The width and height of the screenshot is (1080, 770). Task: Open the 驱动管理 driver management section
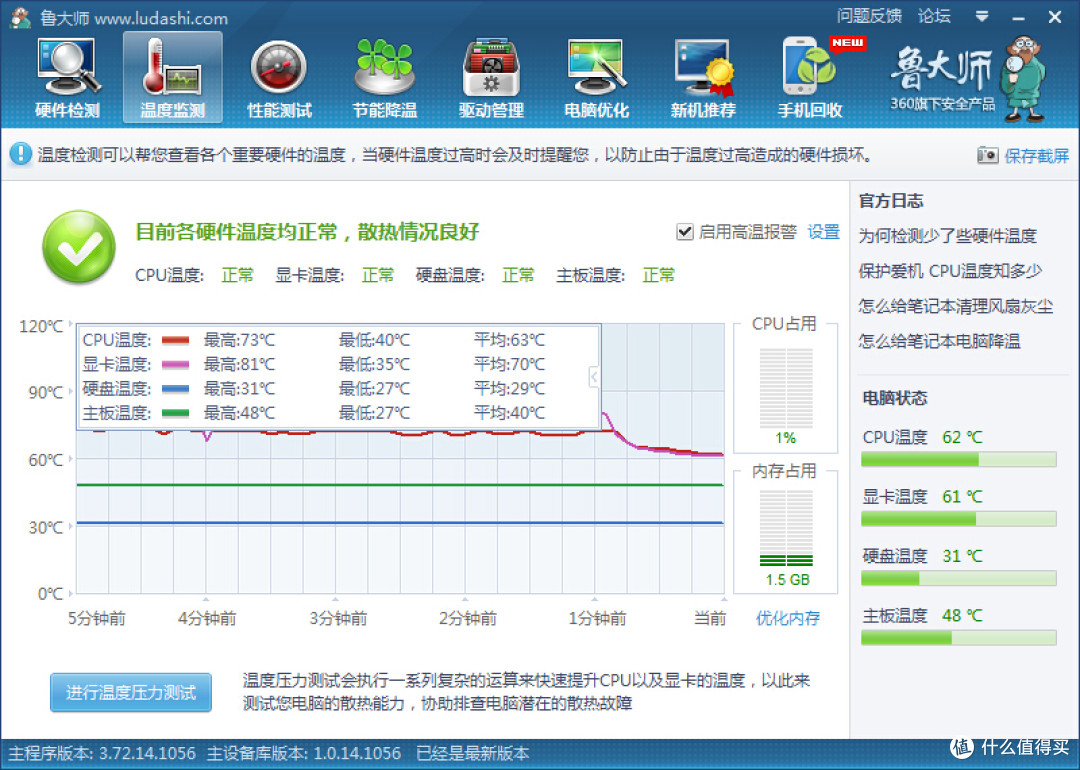tap(491, 79)
